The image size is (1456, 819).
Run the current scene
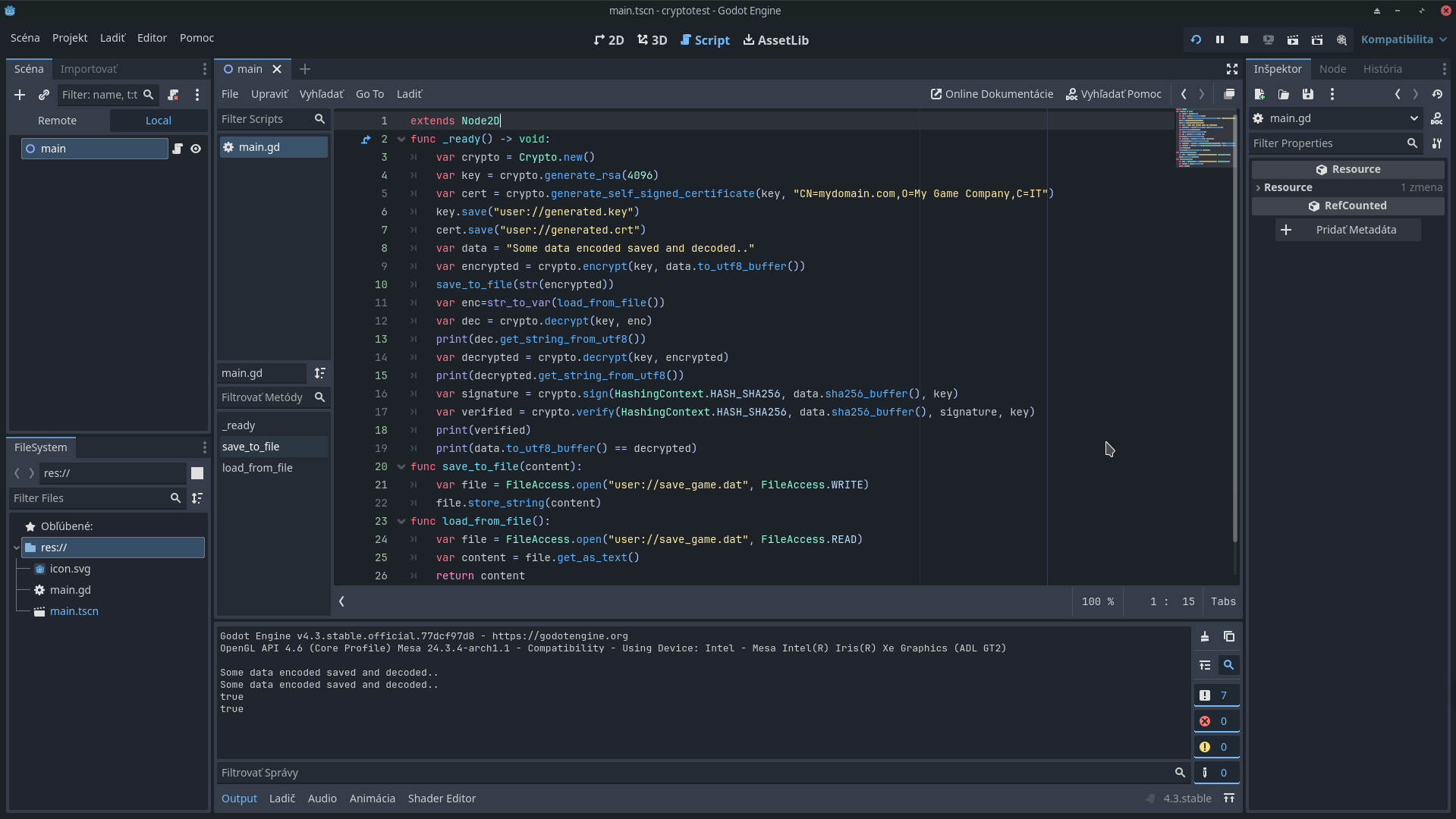[1294, 39]
